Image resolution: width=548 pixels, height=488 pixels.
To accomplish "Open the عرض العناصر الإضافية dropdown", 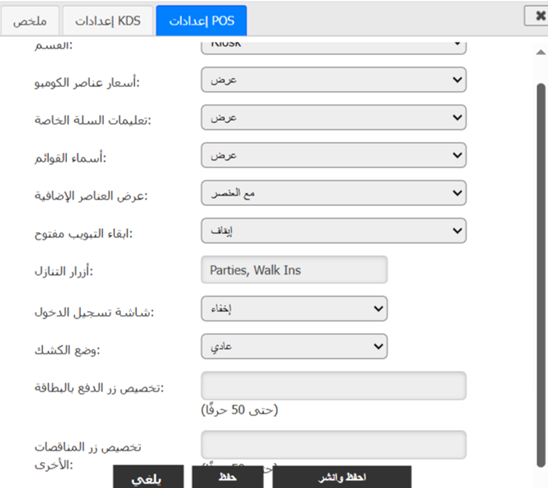I will 334,193.
